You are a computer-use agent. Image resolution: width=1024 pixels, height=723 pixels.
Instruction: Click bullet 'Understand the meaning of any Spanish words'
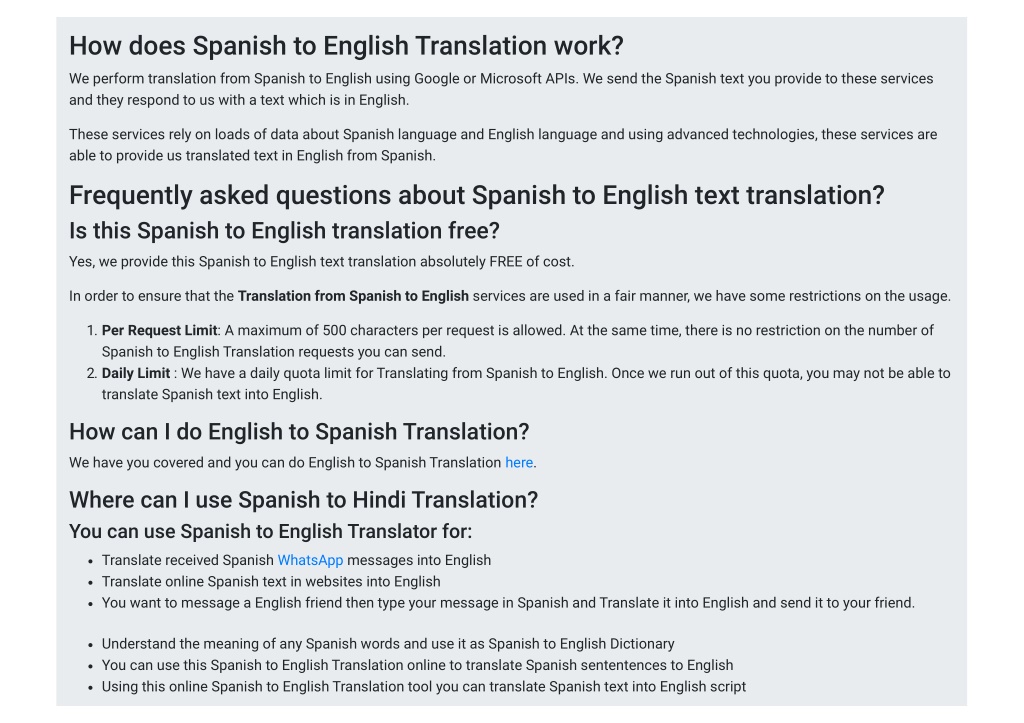pyautogui.click(x=388, y=644)
